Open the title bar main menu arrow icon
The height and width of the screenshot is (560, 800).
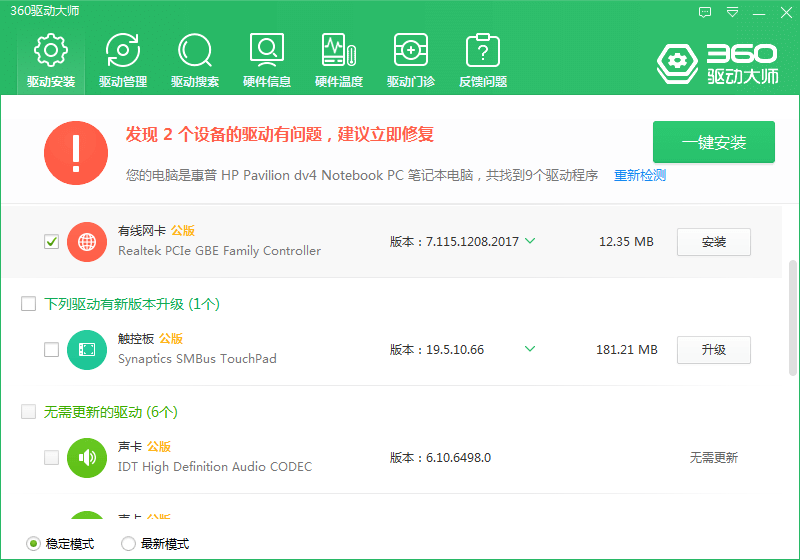(732, 12)
